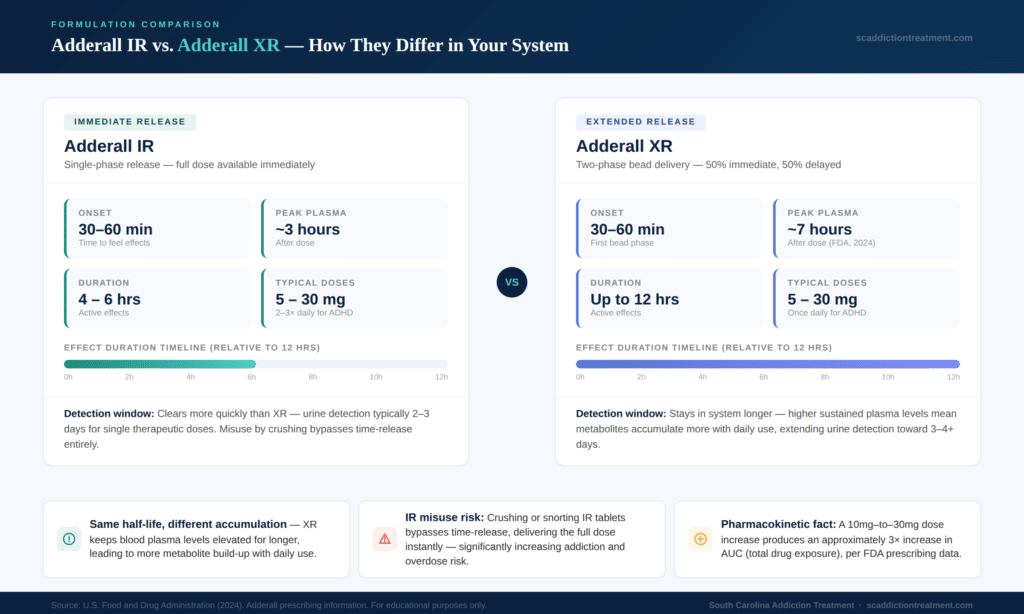This screenshot has height=614, width=1024.
Task: Click IR timeline label 'EFFECT DURATION TIMELINE'
Action: tap(192, 347)
